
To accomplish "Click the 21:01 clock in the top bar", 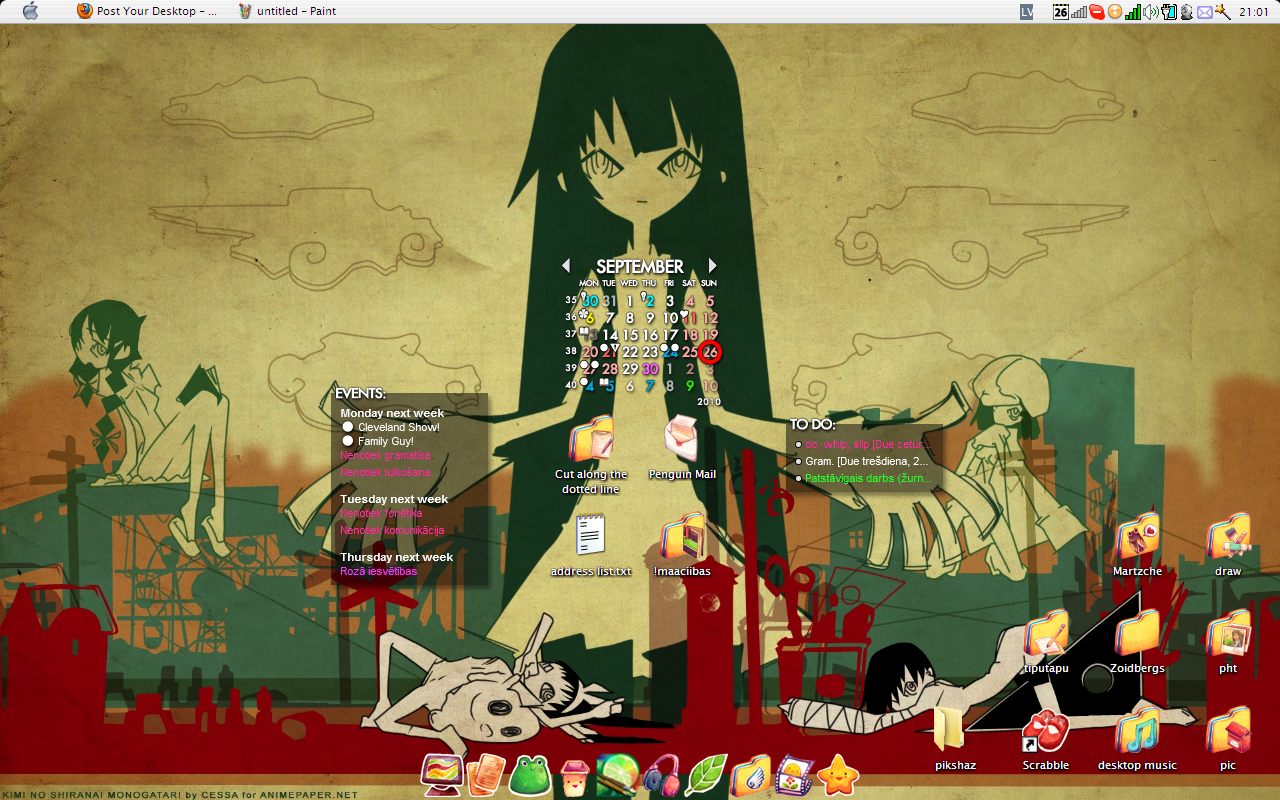I will pos(1254,12).
